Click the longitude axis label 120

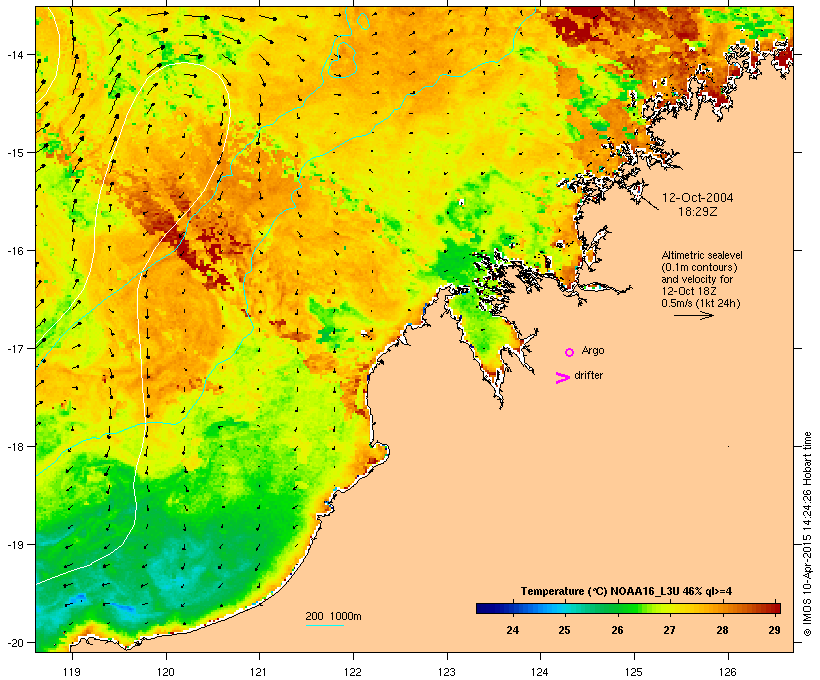pyautogui.click(x=166, y=672)
